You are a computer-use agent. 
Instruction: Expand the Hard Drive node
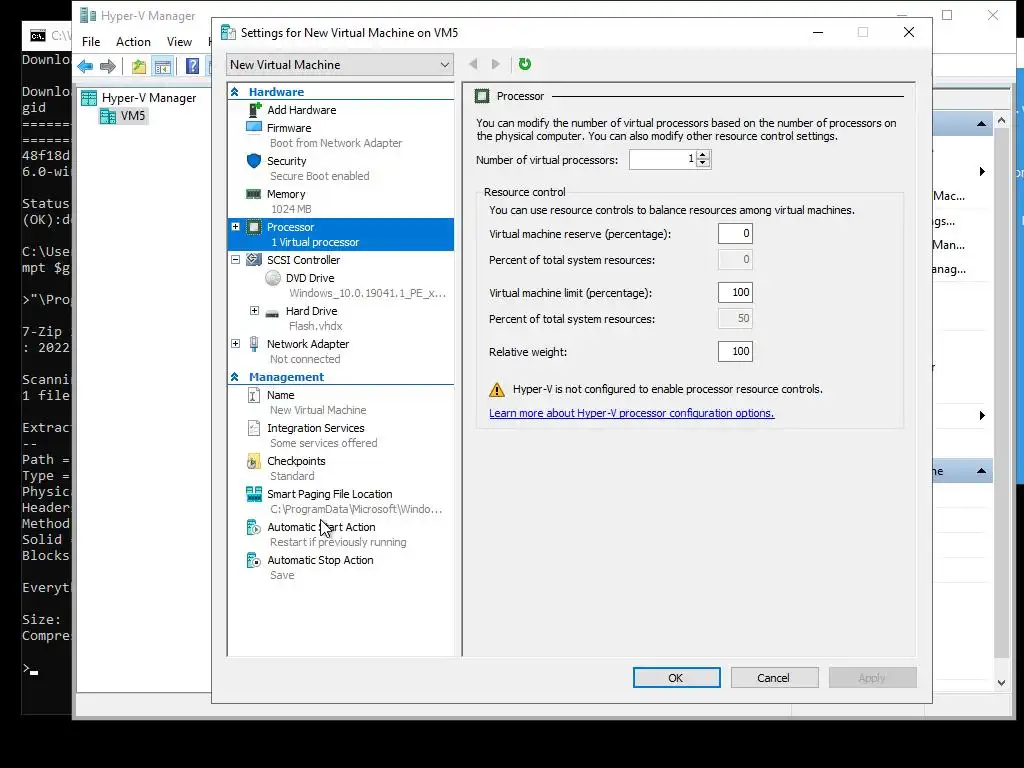point(254,310)
